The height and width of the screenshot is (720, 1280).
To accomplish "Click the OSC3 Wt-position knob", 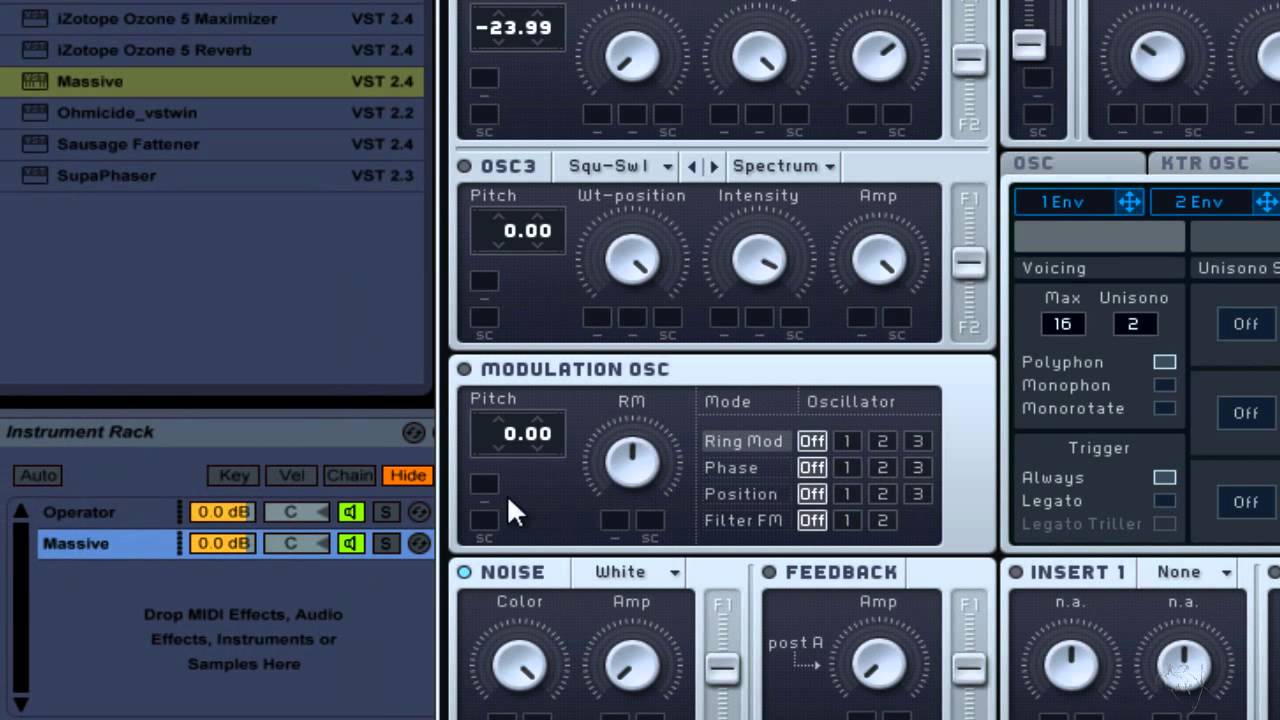I will (632, 261).
